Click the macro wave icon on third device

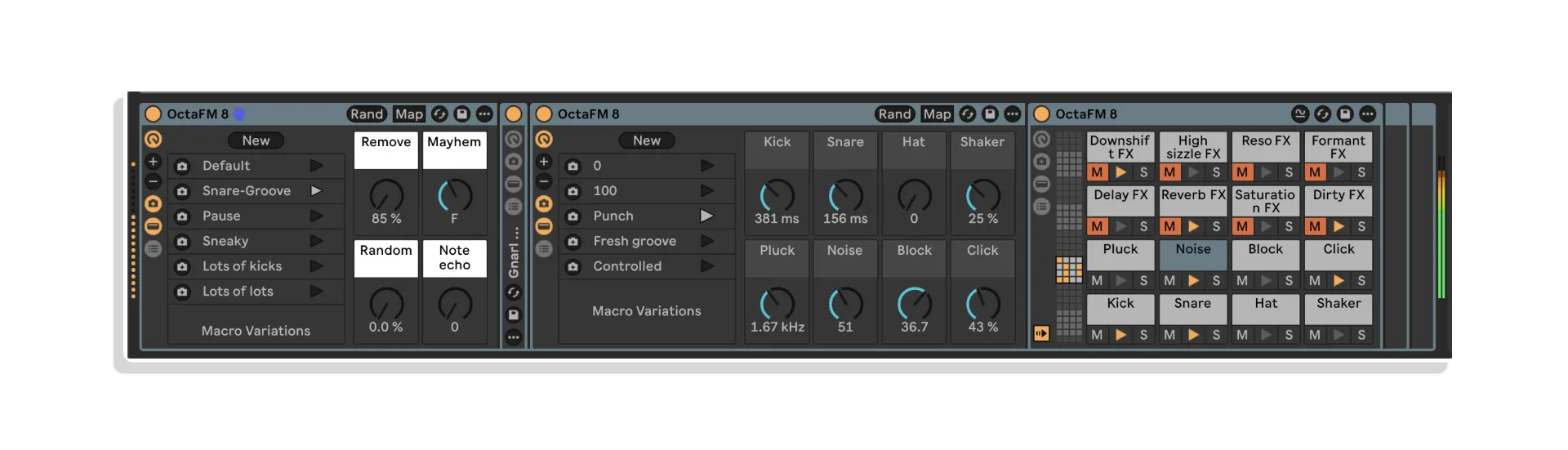tap(1300, 114)
